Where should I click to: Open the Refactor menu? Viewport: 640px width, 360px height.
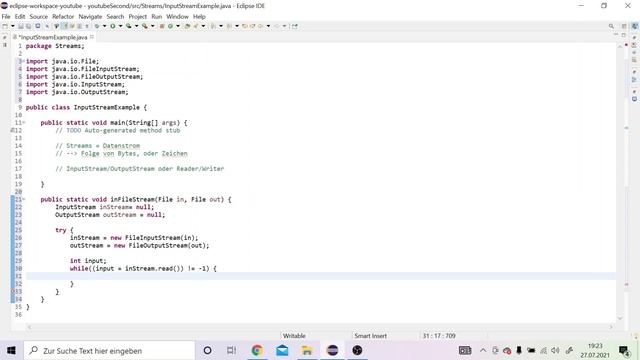pos(63,16)
